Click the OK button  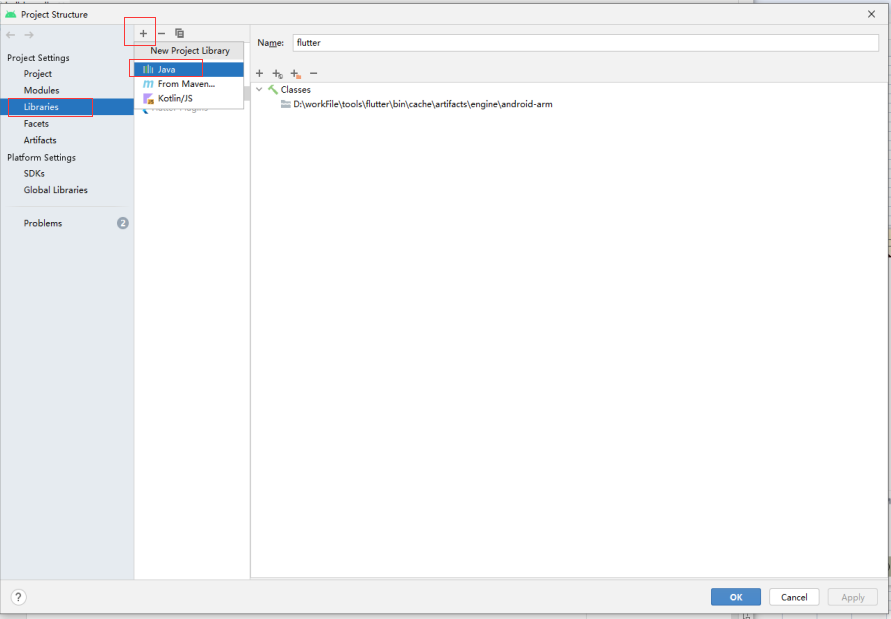pyautogui.click(x=735, y=597)
